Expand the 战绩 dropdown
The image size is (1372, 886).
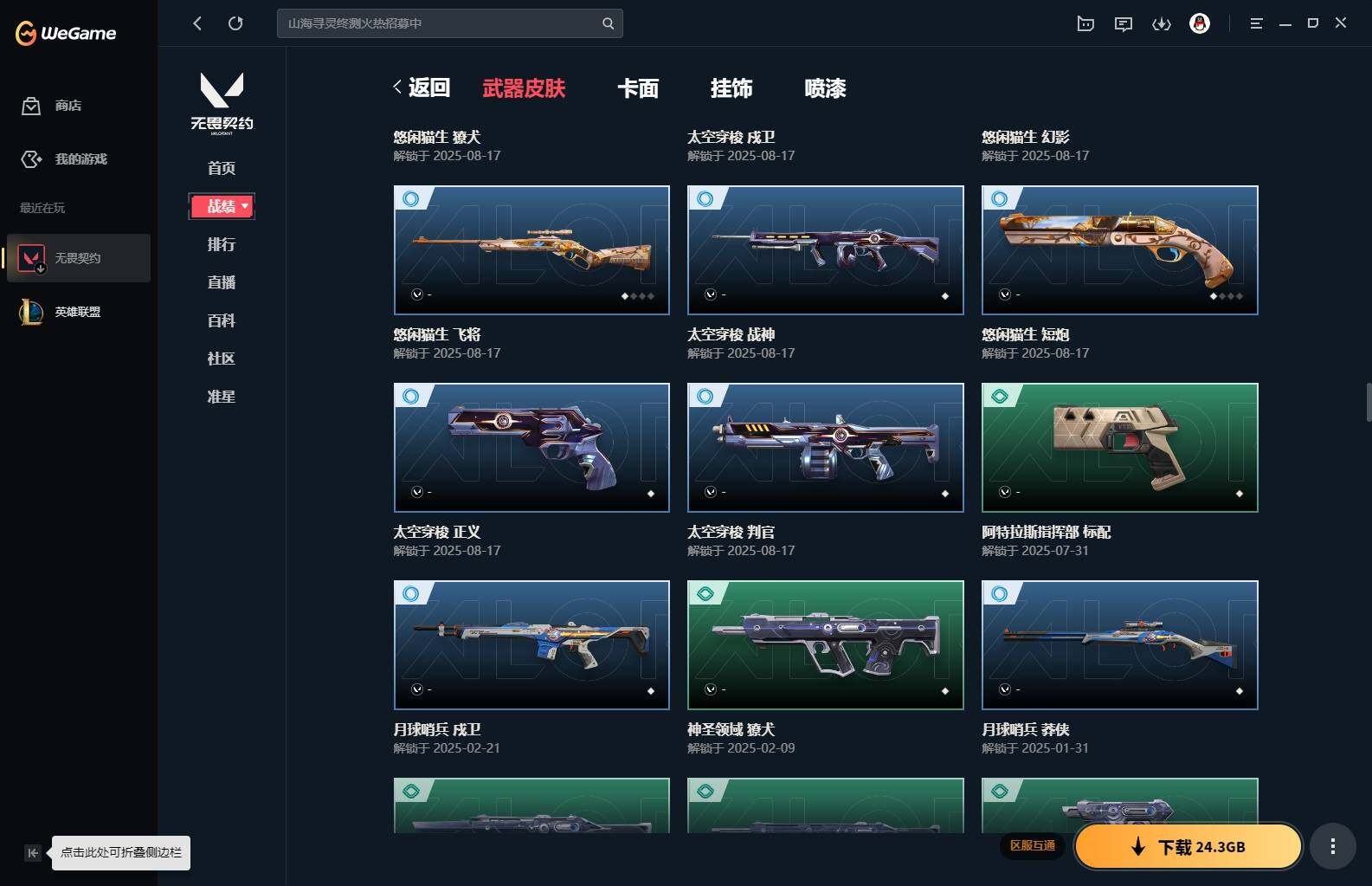pyautogui.click(x=222, y=206)
